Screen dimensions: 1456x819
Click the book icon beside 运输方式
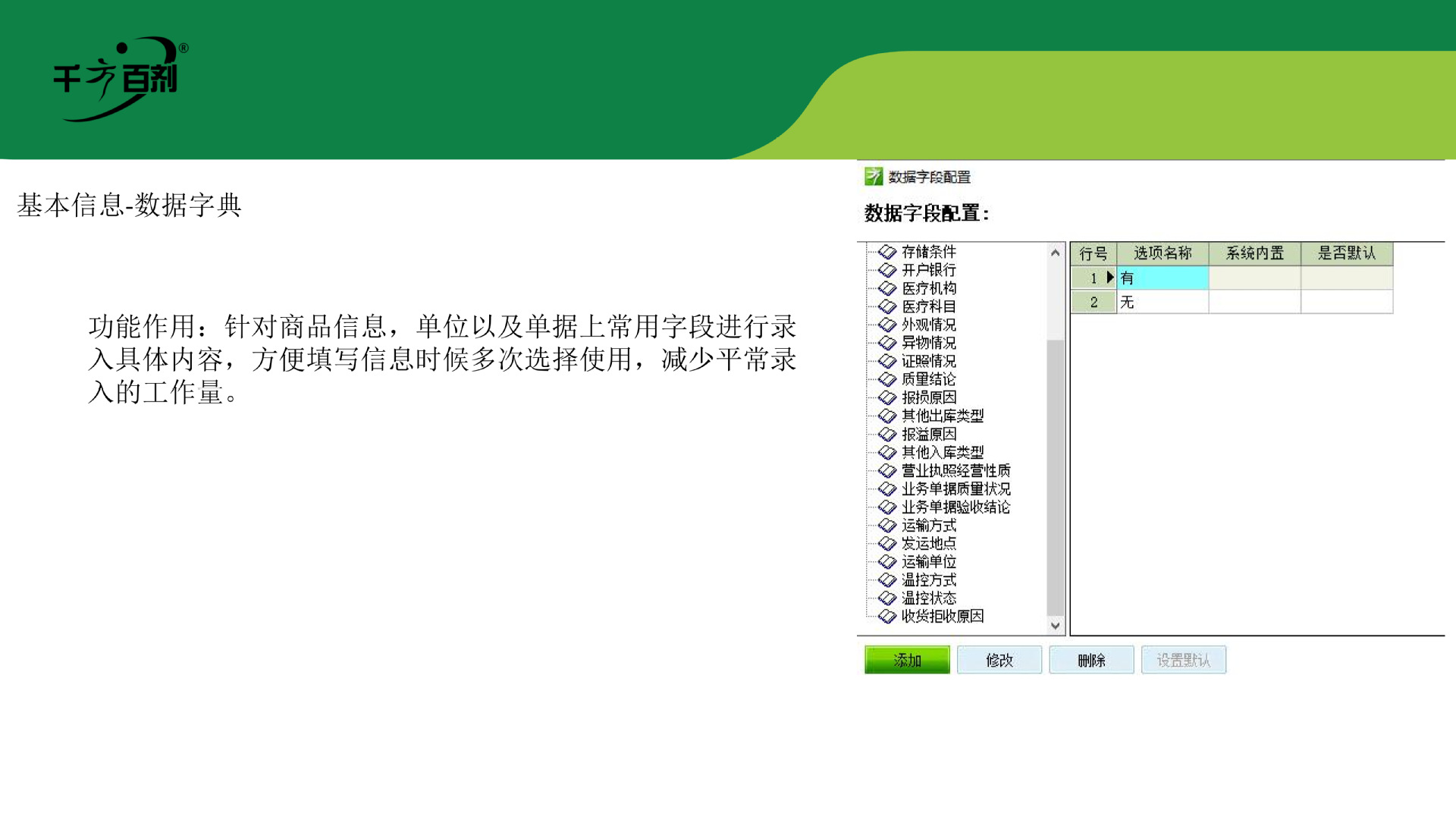(x=886, y=525)
